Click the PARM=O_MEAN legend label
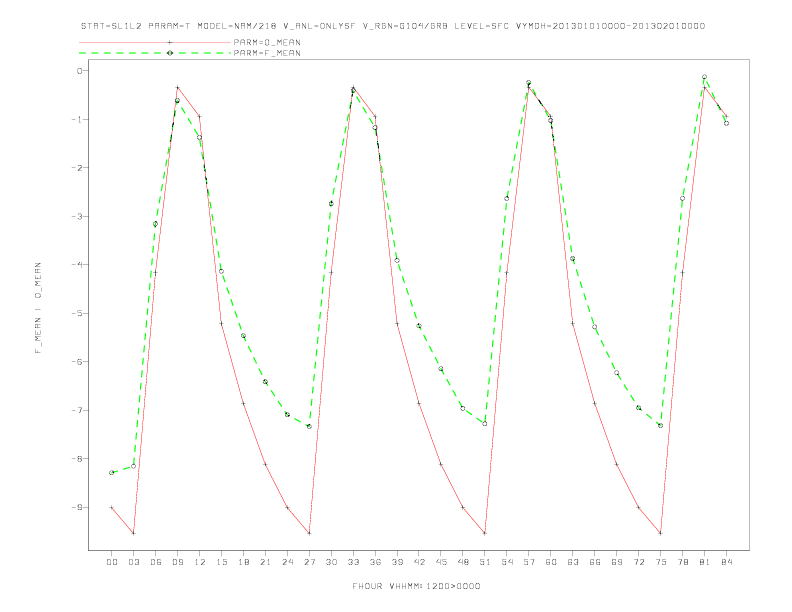792x612 pixels. [x=267, y=42]
